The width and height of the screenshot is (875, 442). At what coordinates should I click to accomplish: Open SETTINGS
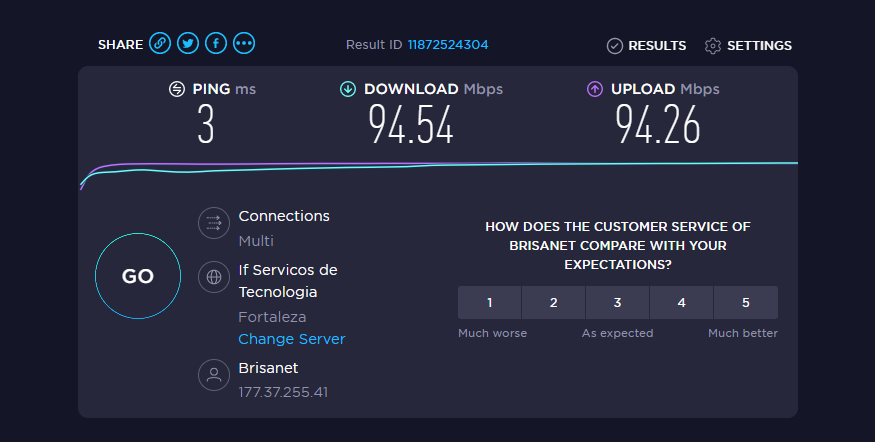[x=748, y=46]
